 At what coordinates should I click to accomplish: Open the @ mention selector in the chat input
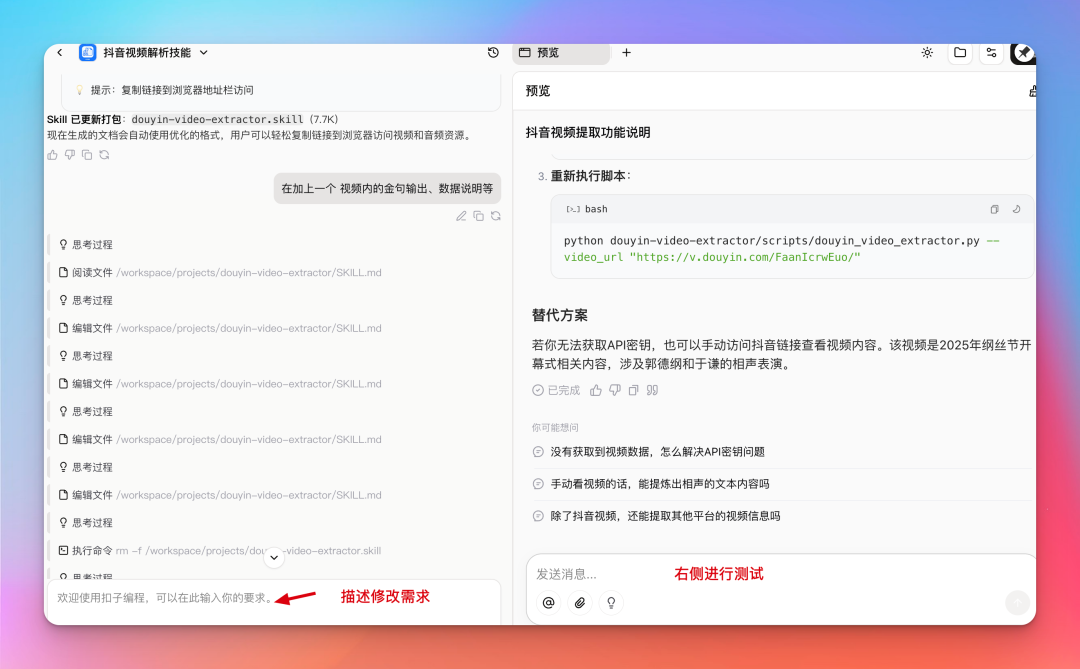pyautogui.click(x=548, y=603)
